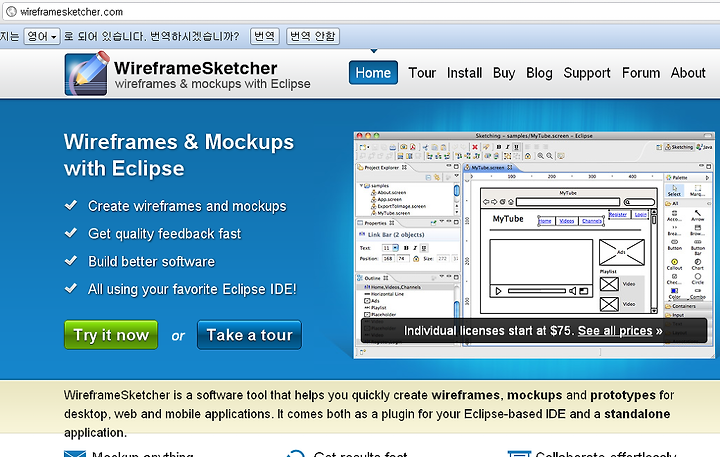
Task: Open the Blog page
Action: click(x=539, y=73)
